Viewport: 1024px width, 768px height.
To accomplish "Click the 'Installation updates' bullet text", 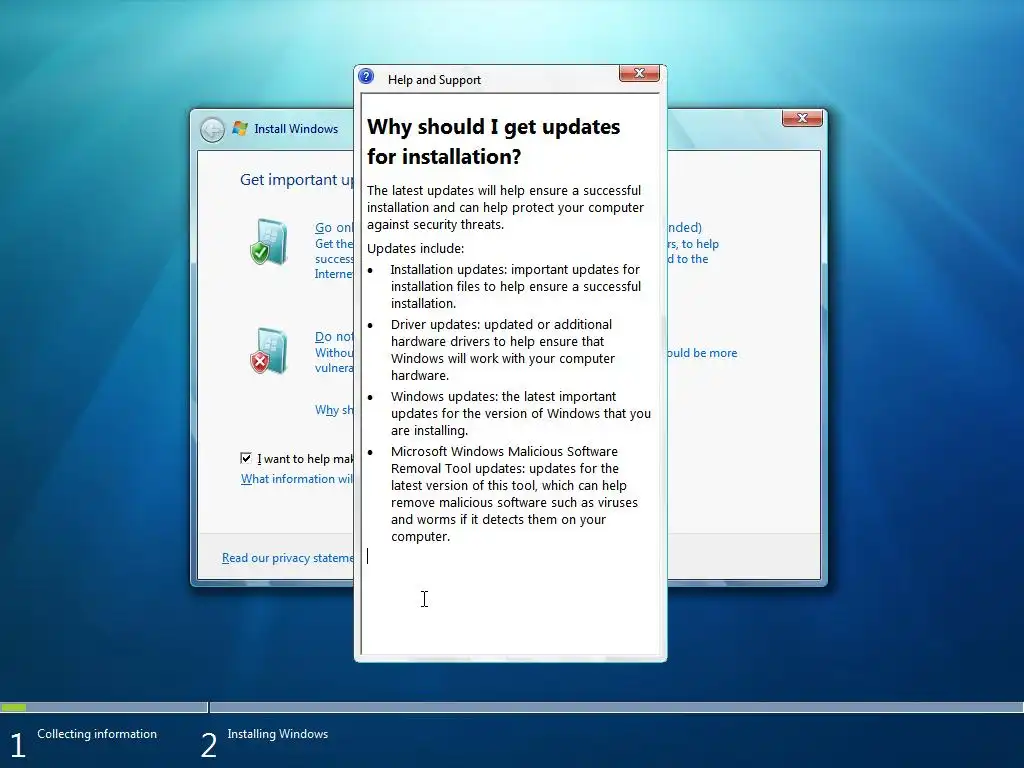I will 515,286.
